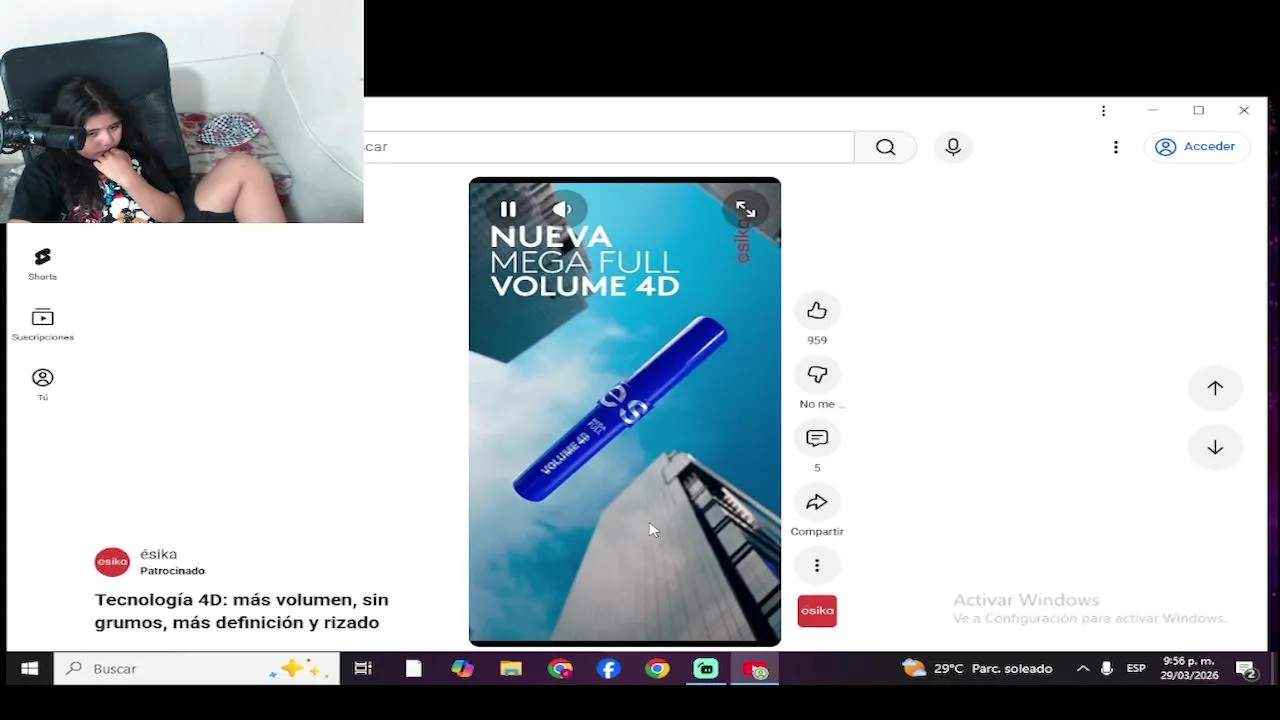Open the Windows Start menu
The height and width of the screenshot is (720, 1280).
[29, 668]
